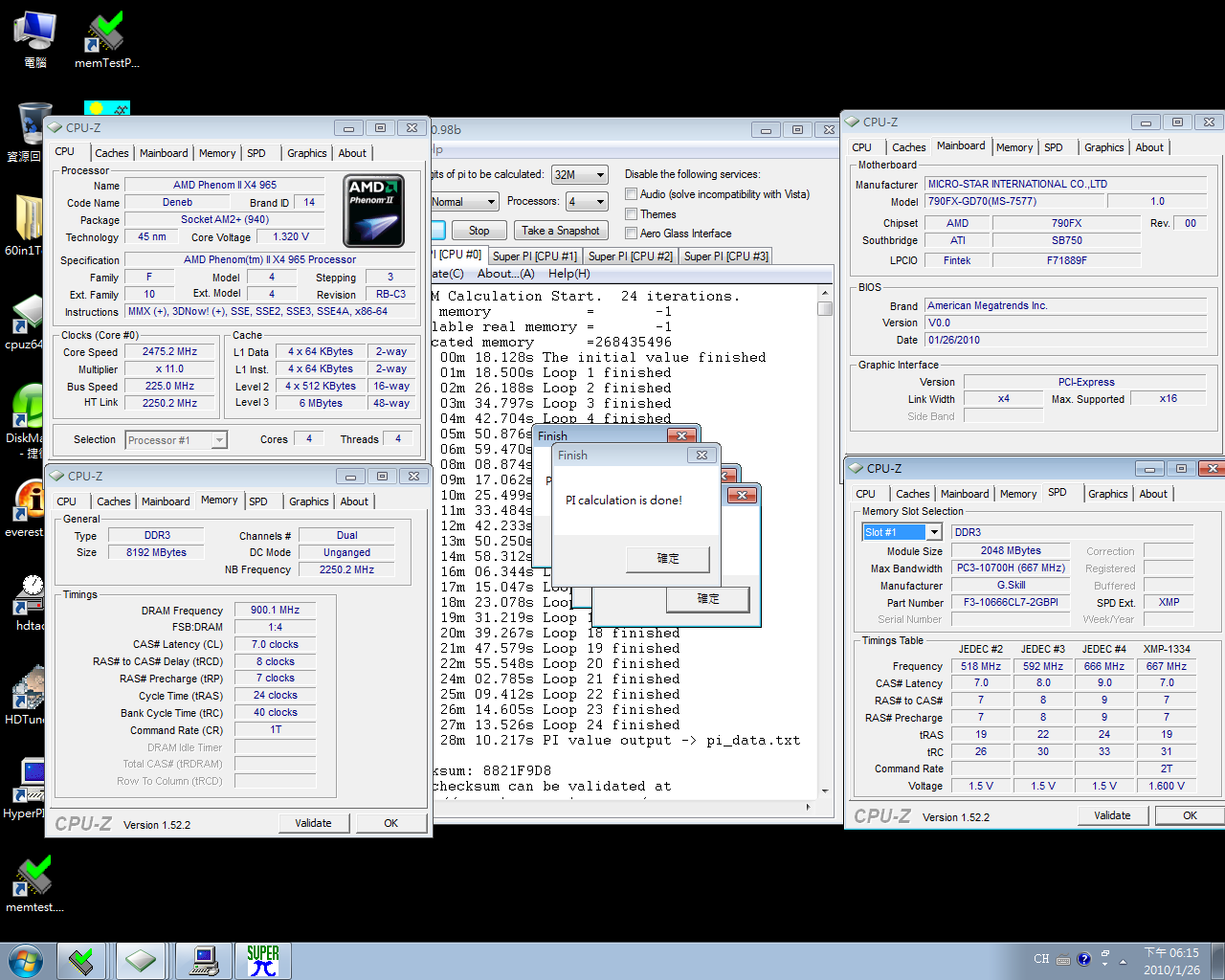Click the CH language indicator in tray

pyautogui.click(x=1041, y=959)
